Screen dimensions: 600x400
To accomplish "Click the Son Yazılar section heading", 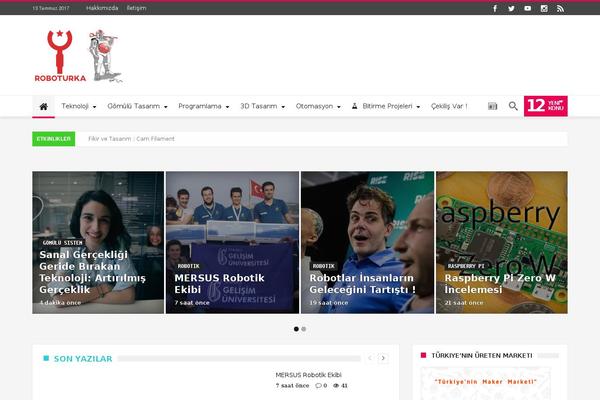I will coord(83,359).
